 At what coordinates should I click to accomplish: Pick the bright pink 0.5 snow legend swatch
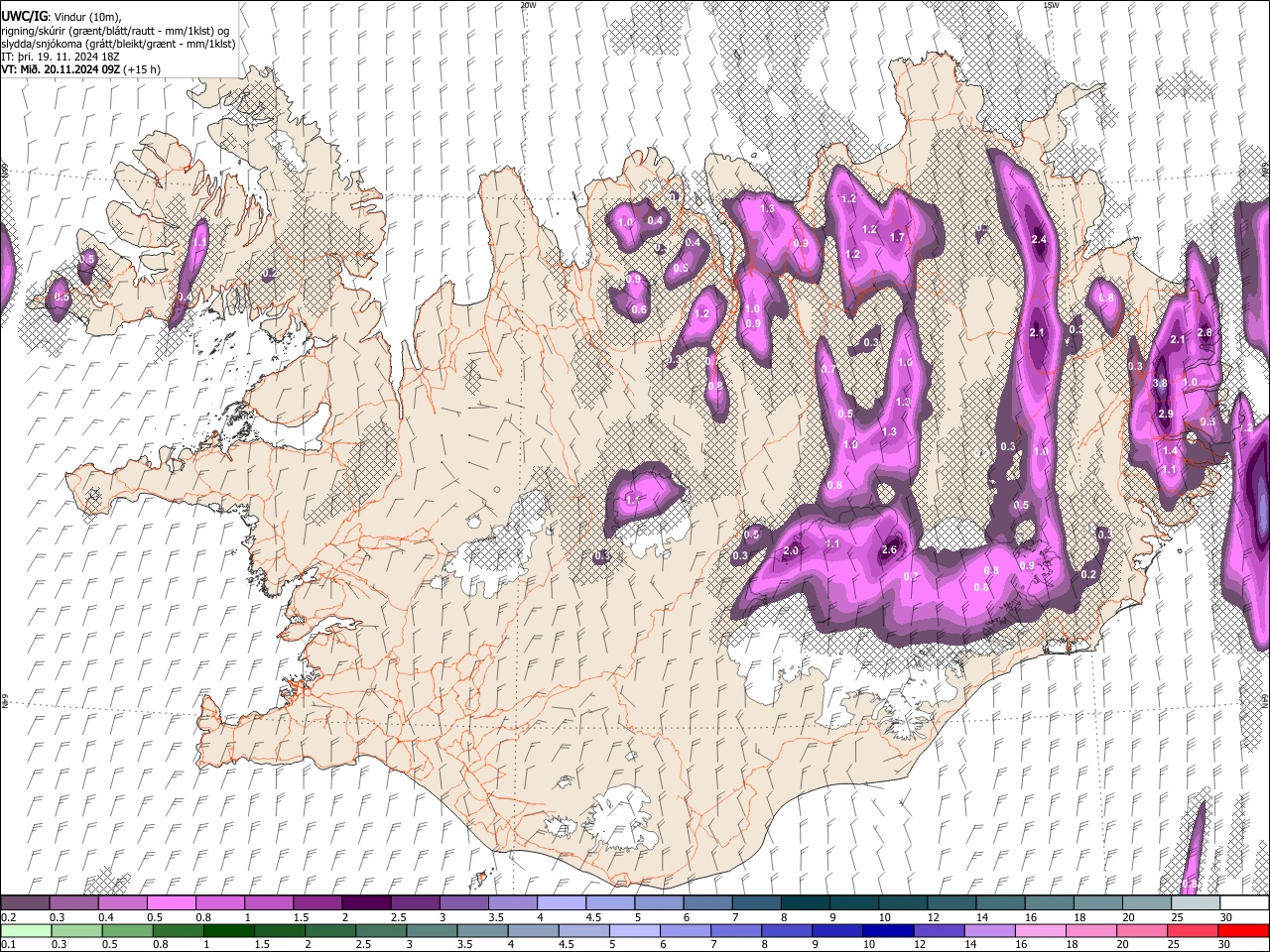[171, 902]
